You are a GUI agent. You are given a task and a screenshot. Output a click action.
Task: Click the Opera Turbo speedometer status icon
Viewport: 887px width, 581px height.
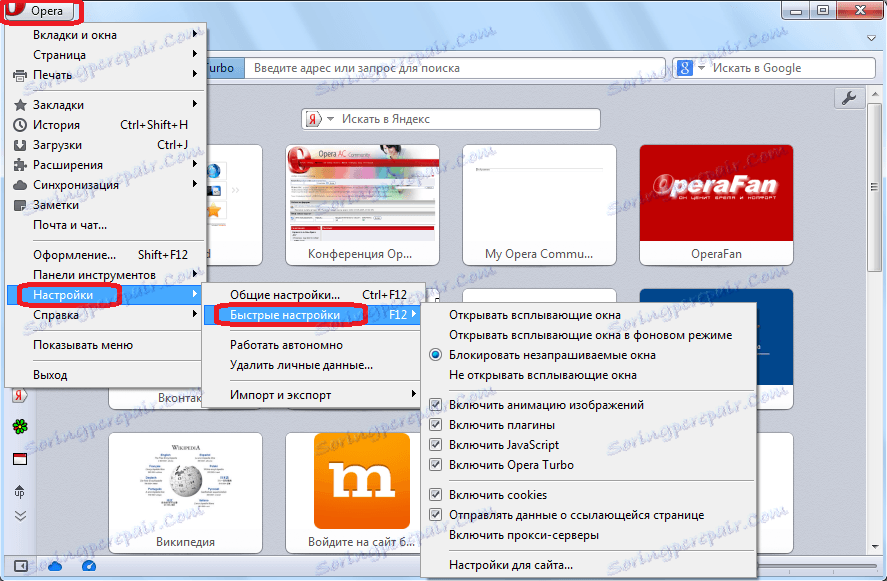(x=89, y=566)
